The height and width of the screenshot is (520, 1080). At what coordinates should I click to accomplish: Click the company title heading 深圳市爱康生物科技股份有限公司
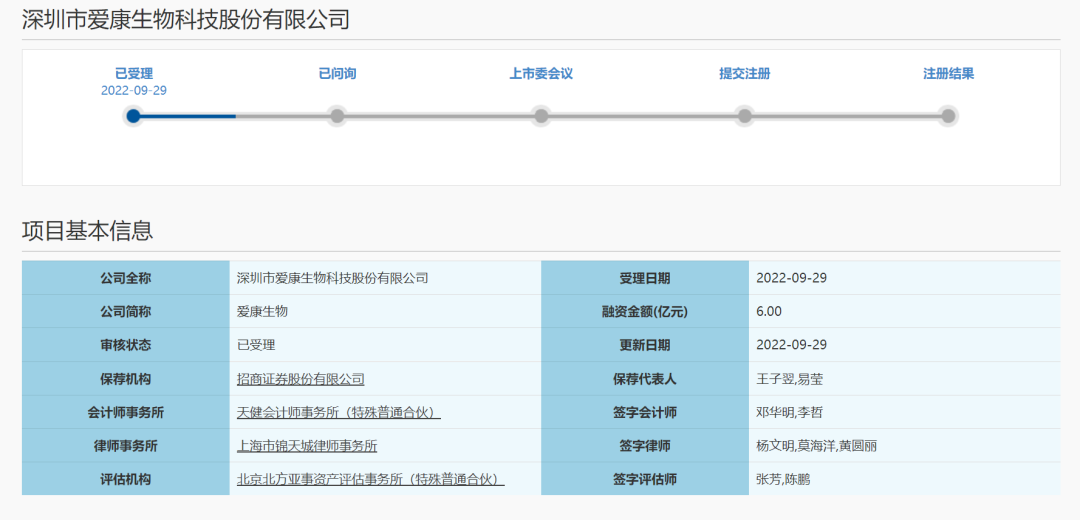tap(186, 19)
